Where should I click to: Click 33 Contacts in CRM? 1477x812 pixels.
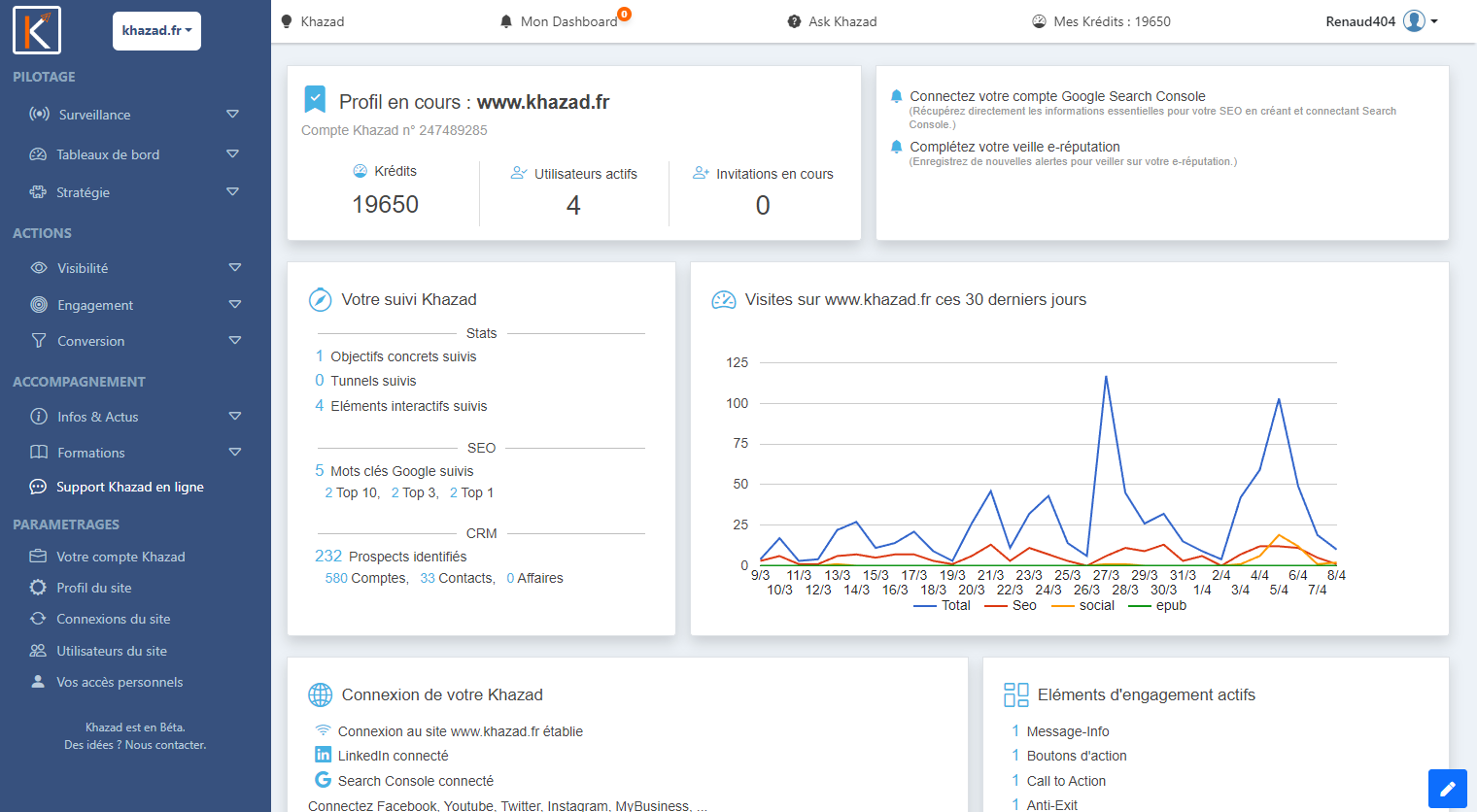[x=458, y=578]
